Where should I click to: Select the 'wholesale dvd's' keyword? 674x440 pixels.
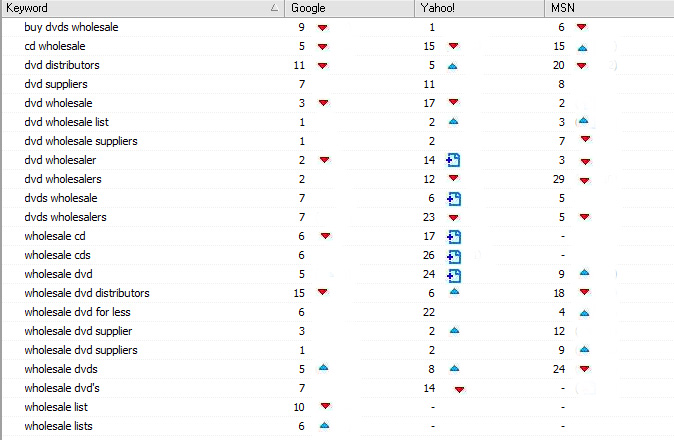pos(62,388)
